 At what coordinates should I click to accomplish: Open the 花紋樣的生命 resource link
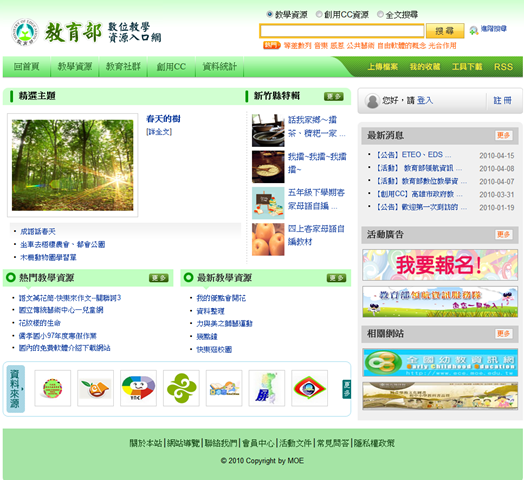point(40,323)
